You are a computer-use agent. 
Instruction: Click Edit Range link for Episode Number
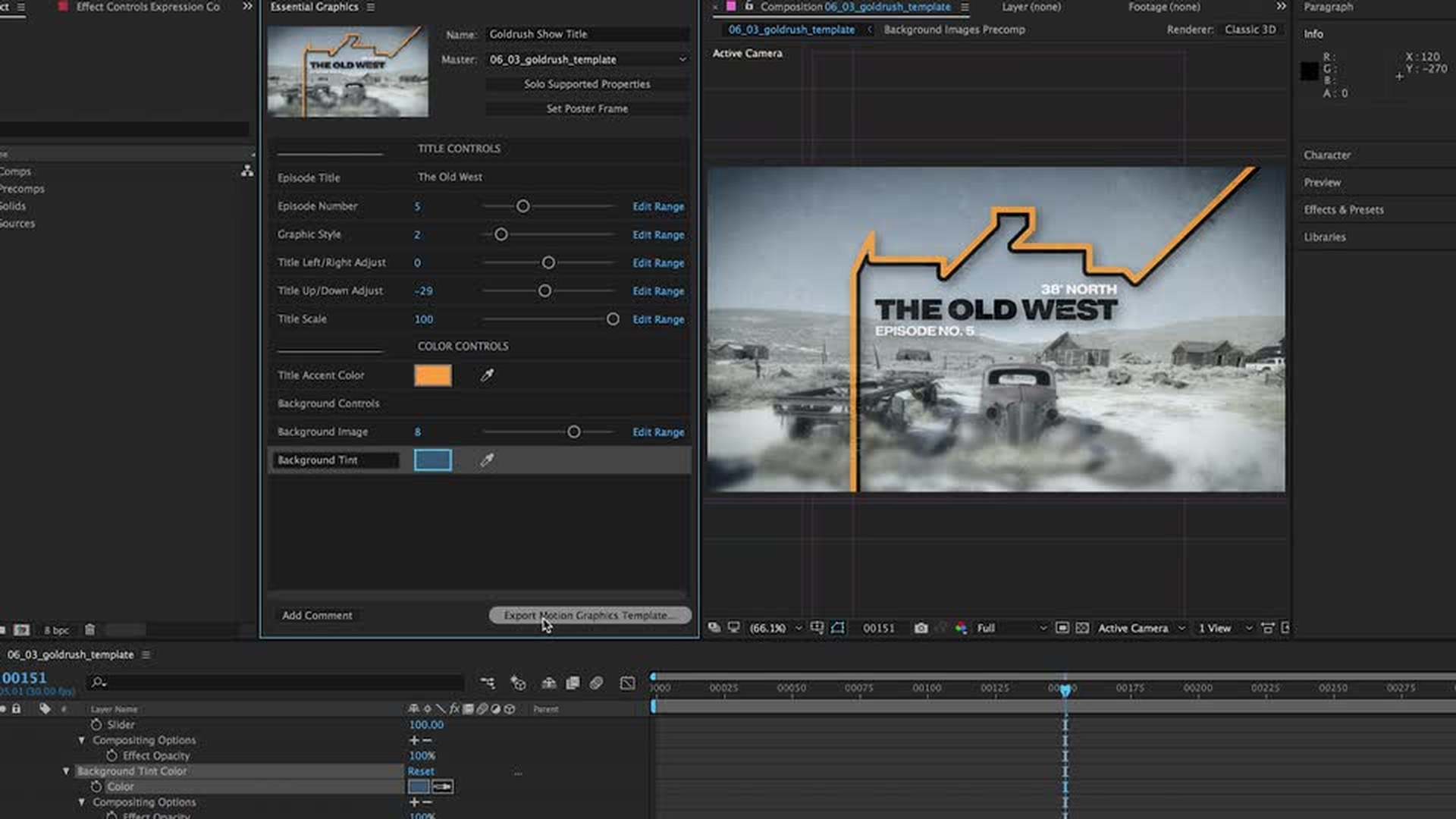tap(658, 206)
